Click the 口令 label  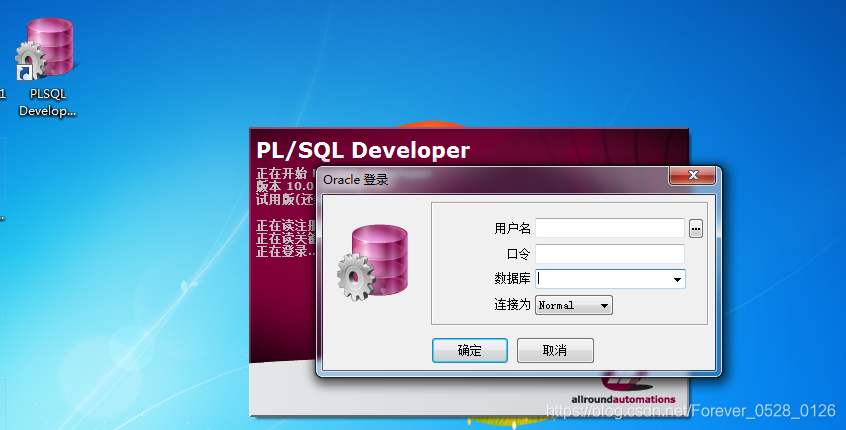tap(518, 254)
